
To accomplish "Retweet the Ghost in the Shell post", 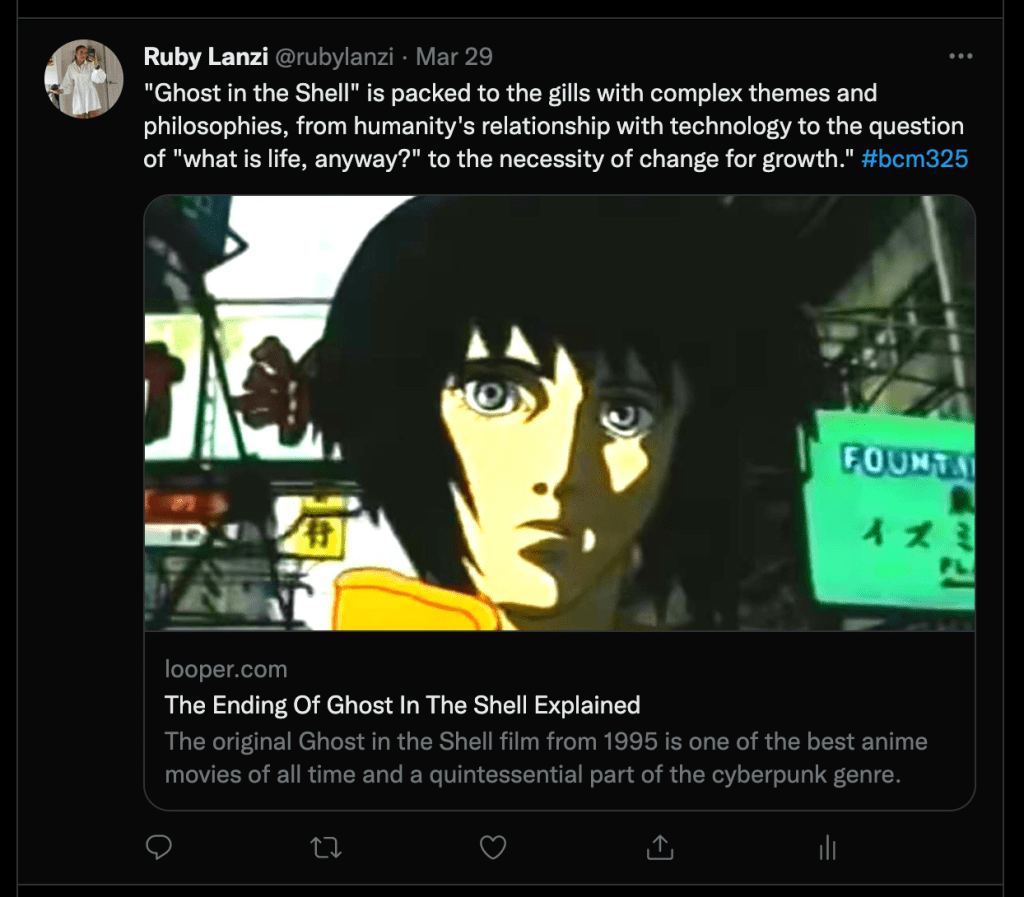I will [326, 848].
